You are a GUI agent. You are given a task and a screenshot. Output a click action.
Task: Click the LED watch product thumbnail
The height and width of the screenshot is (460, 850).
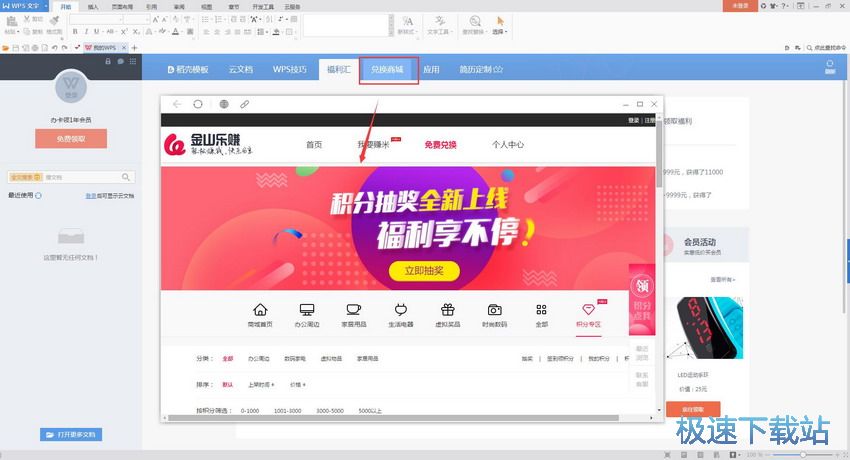click(707, 328)
